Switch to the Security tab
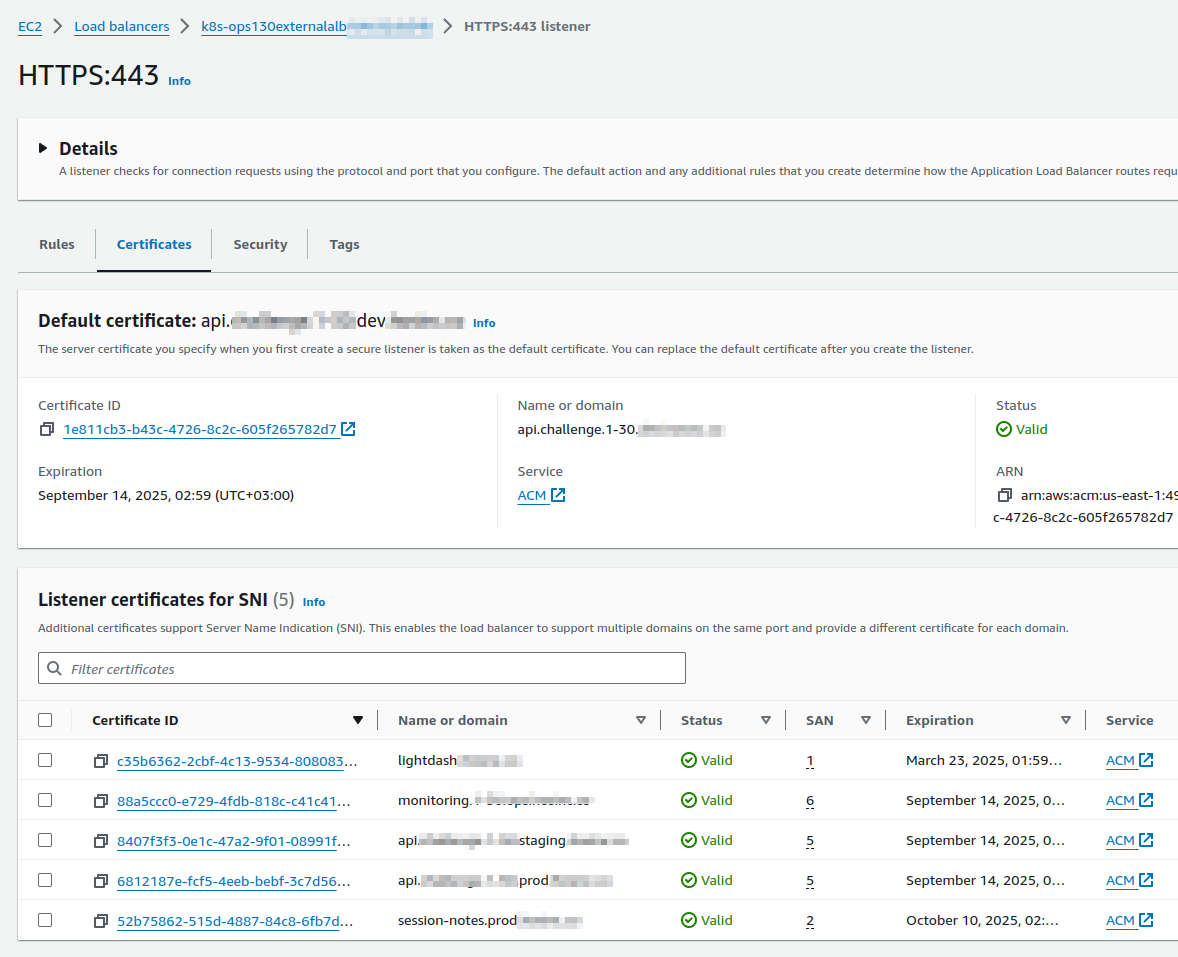Viewport: 1178px width, 957px height. [260, 244]
